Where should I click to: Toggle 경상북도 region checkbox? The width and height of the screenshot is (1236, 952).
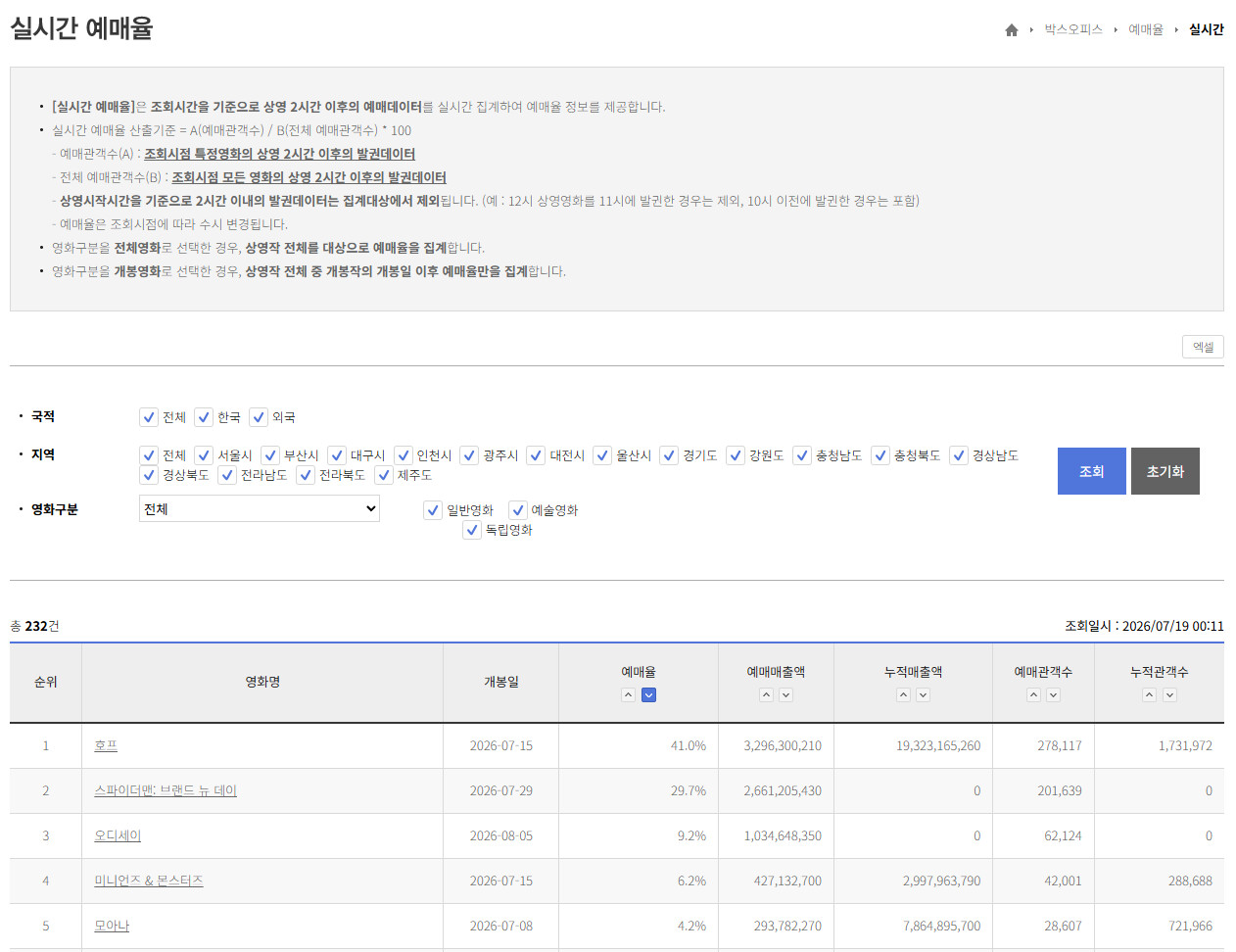149,475
